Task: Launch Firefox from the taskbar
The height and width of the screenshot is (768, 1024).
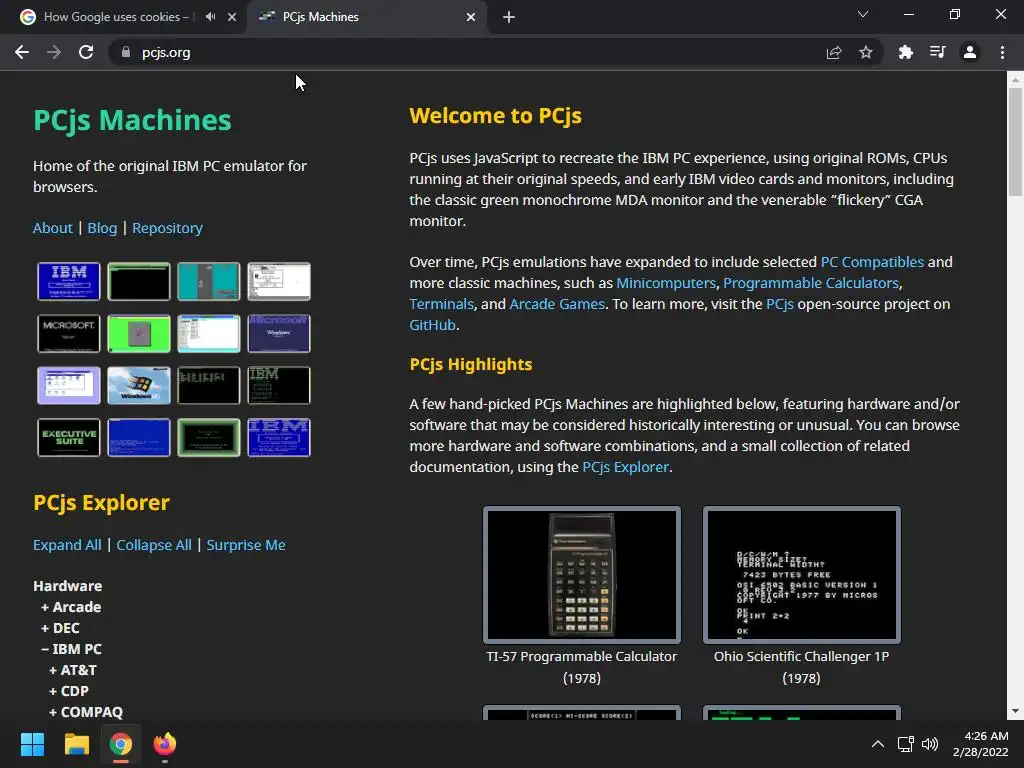Action: [165, 744]
